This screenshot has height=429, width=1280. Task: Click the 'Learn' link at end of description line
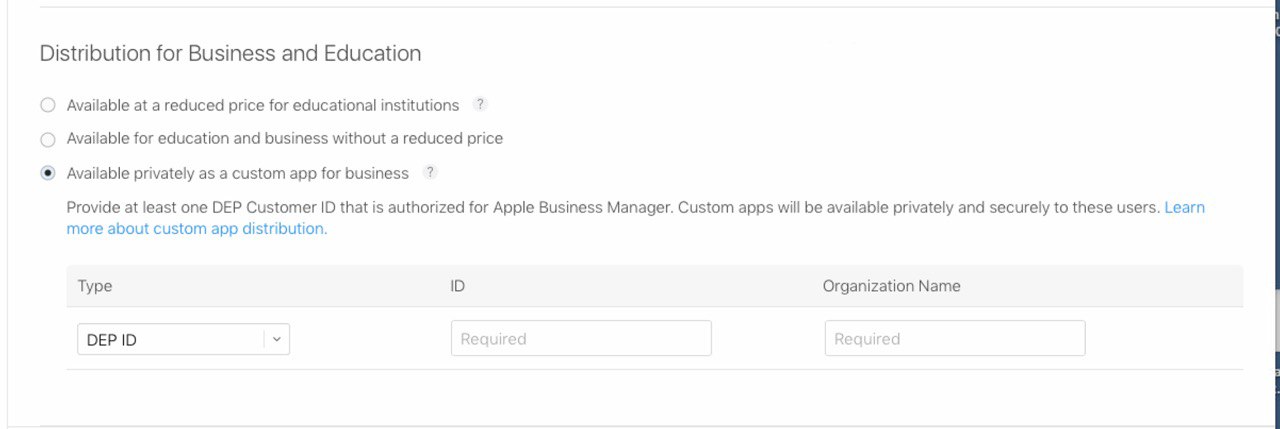click(x=1184, y=207)
